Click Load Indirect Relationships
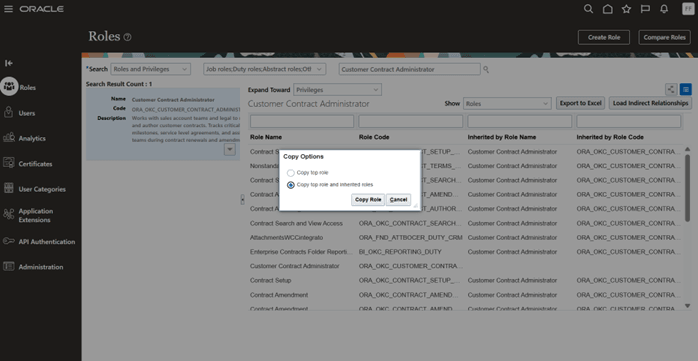 click(x=650, y=103)
